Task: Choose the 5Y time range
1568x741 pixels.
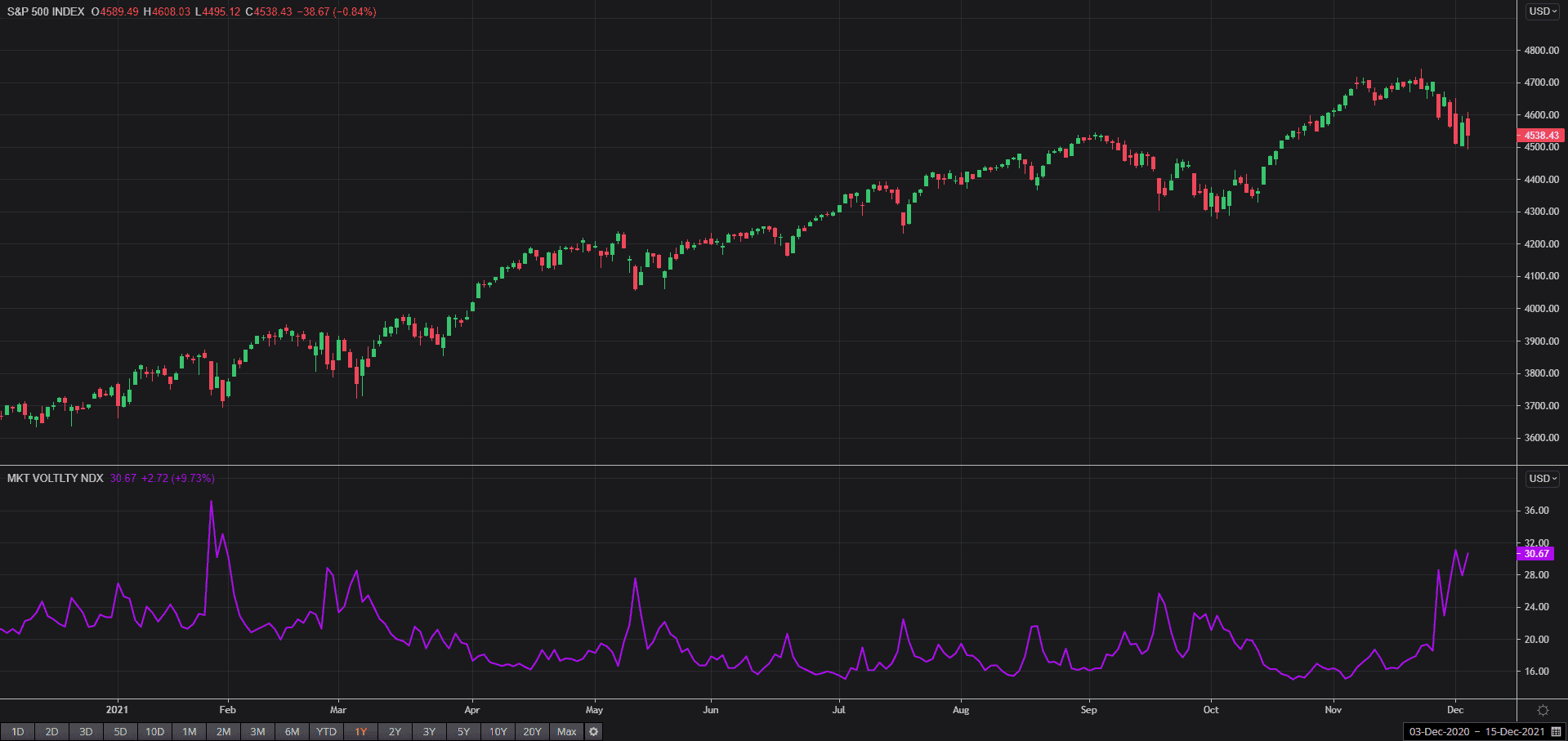Action: click(x=463, y=732)
